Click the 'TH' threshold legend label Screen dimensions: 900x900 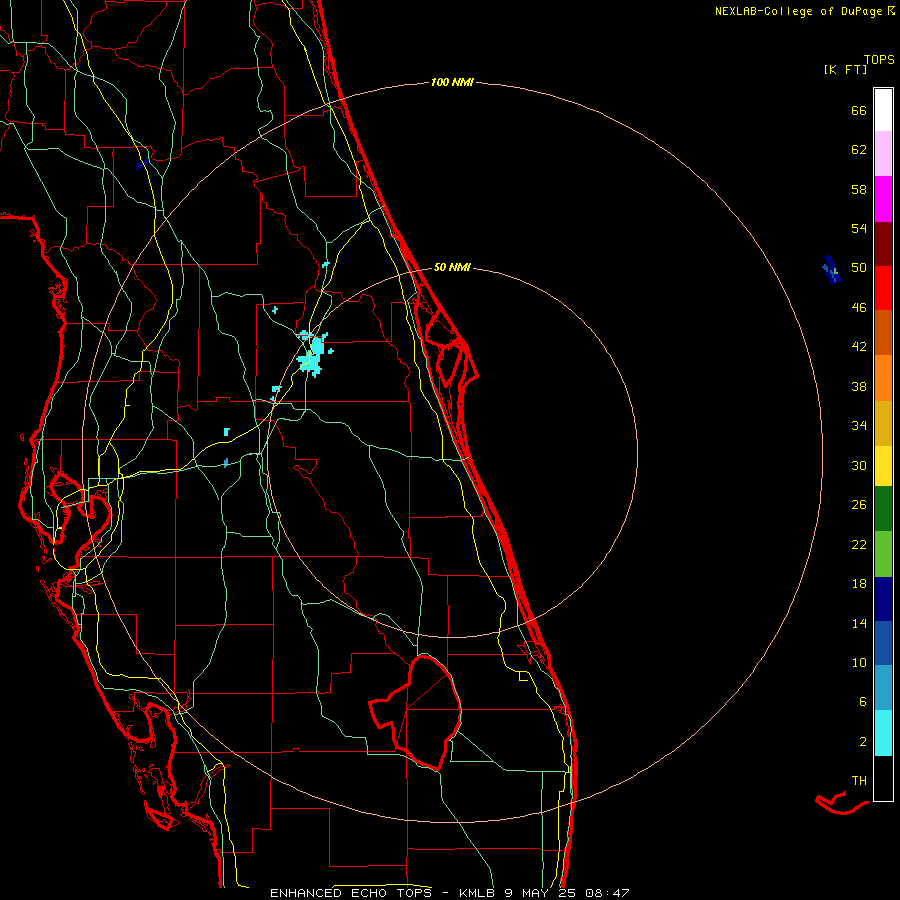pos(859,781)
